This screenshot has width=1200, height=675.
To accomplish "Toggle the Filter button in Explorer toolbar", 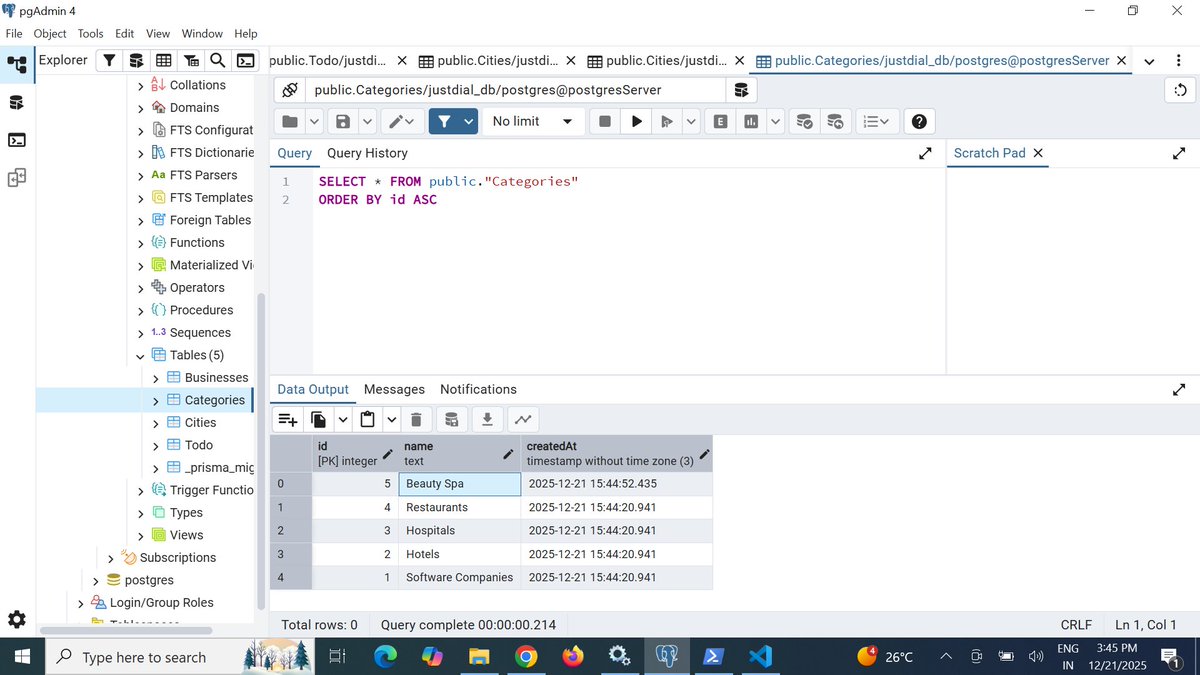I will [108, 60].
